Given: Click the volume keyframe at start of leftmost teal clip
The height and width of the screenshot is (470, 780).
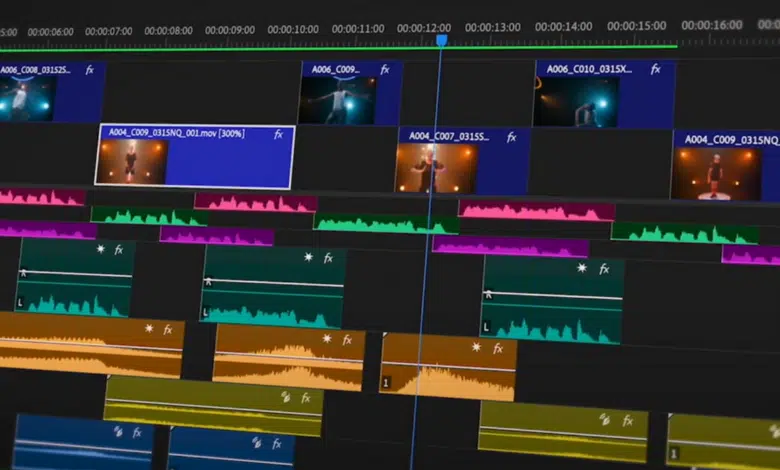Looking at the screenshot, I should click(x=23, y=273).
